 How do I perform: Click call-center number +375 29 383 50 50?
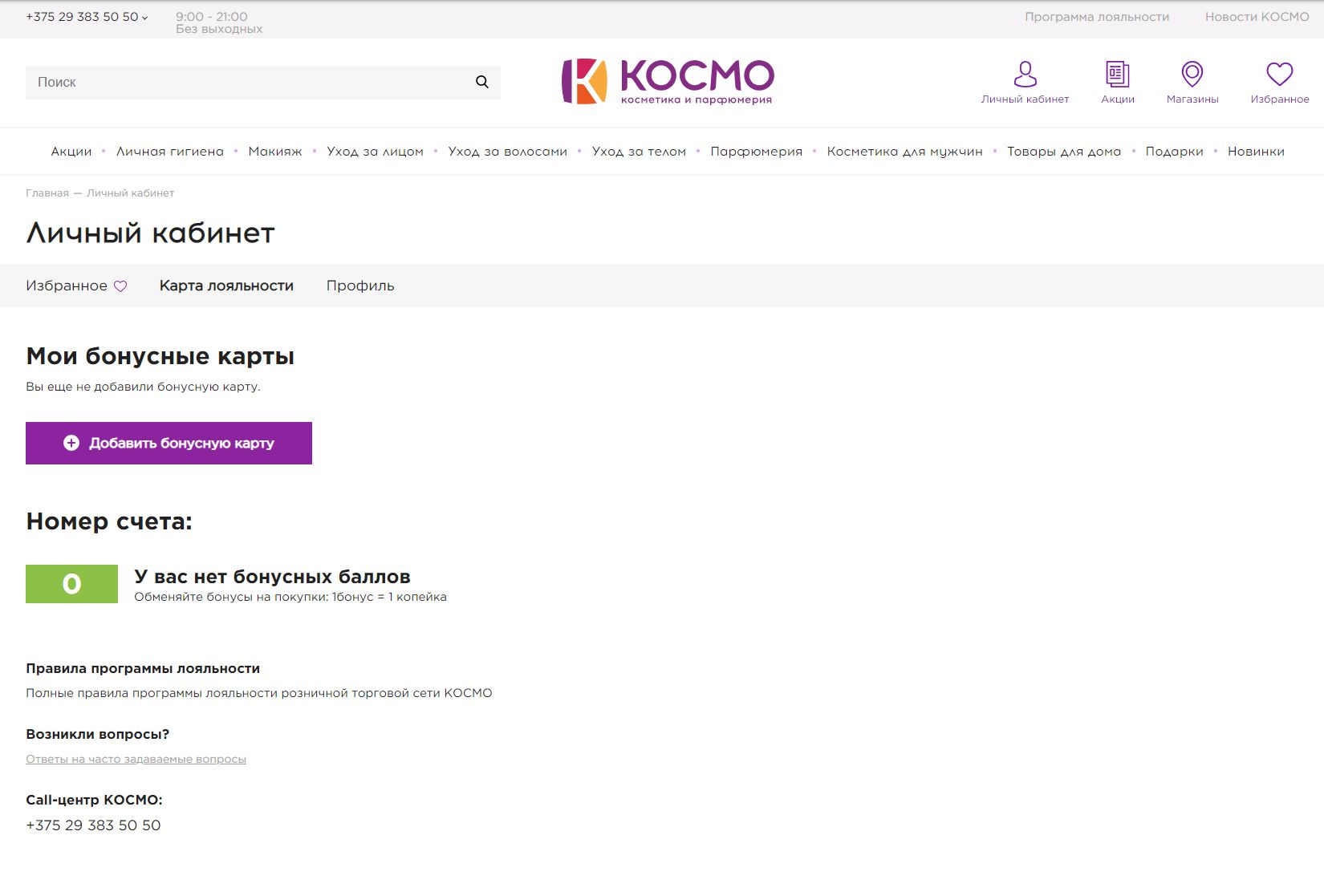pos(93,825)
